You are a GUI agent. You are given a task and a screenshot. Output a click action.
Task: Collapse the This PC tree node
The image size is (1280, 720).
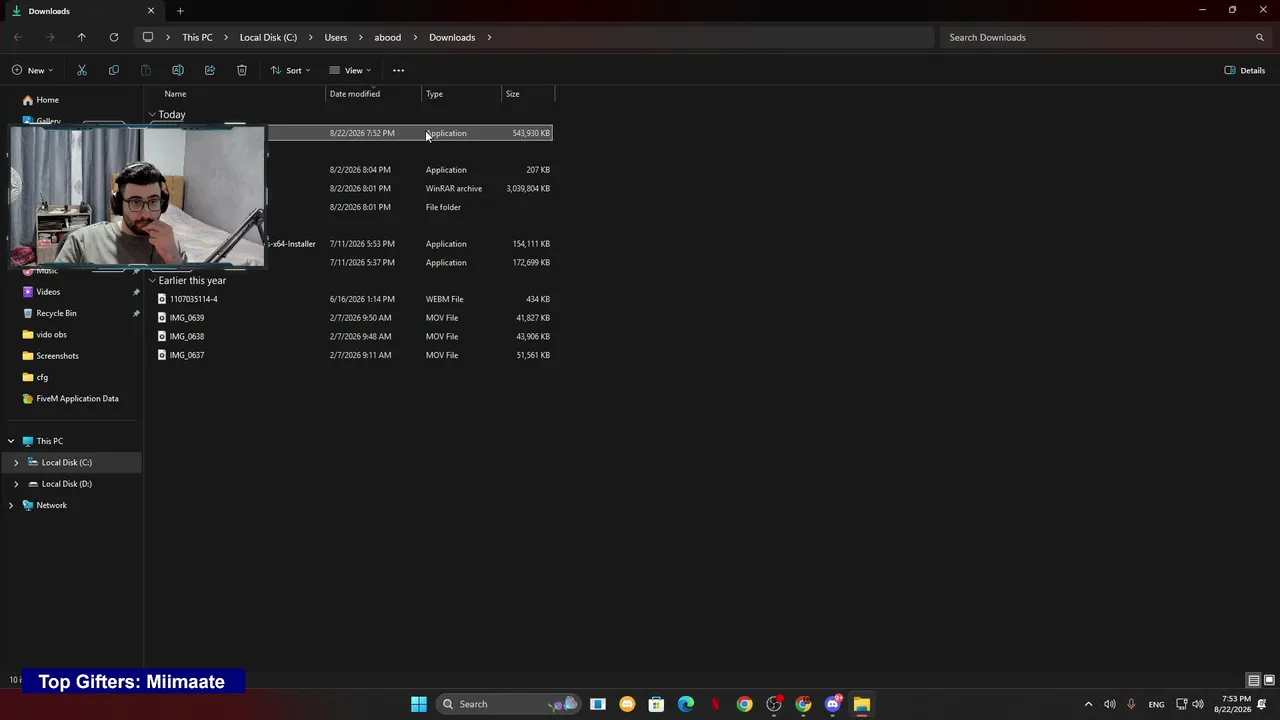click(x=11, y=441)
